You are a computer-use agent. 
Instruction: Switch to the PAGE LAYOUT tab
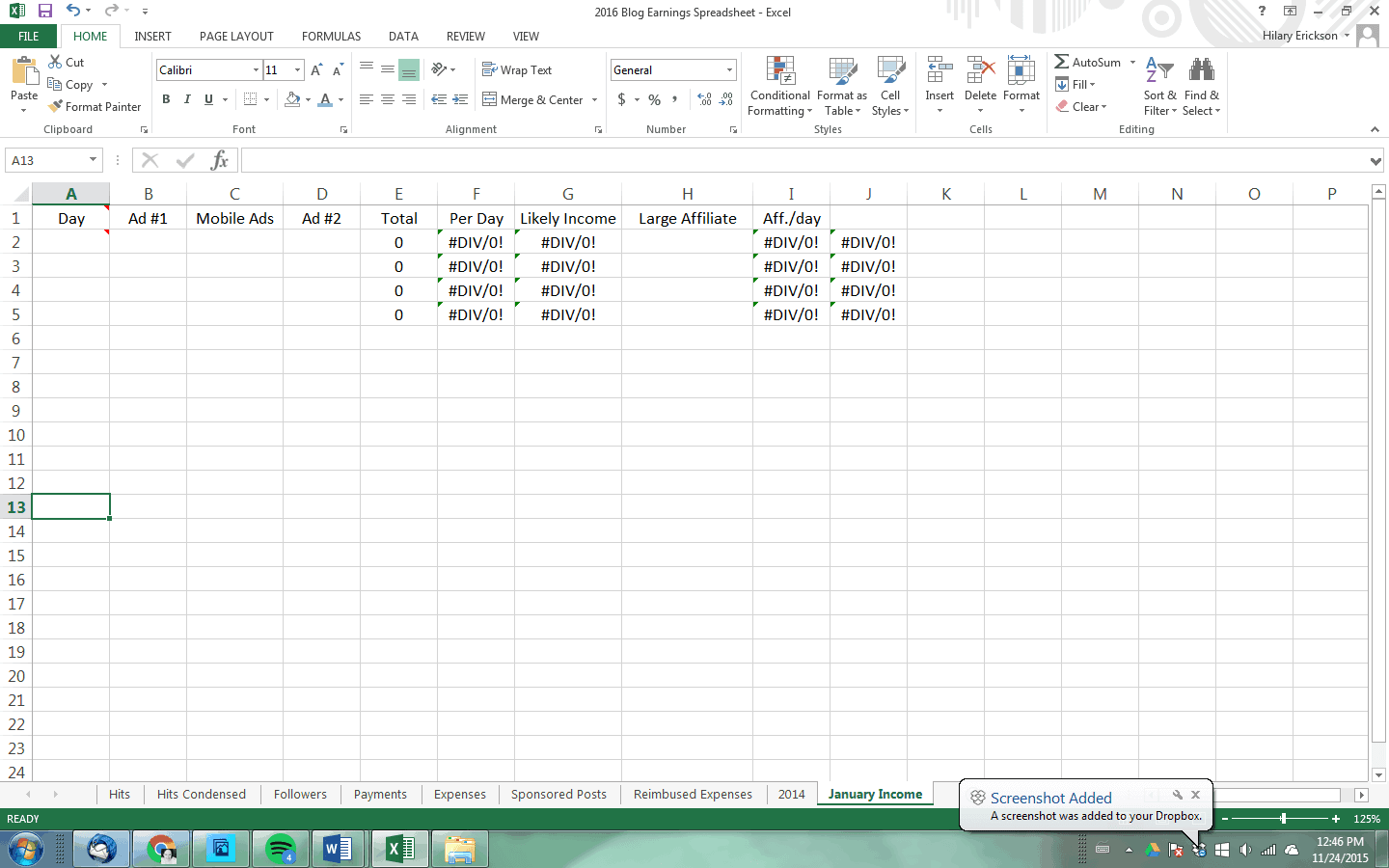[x=236, y=36]
